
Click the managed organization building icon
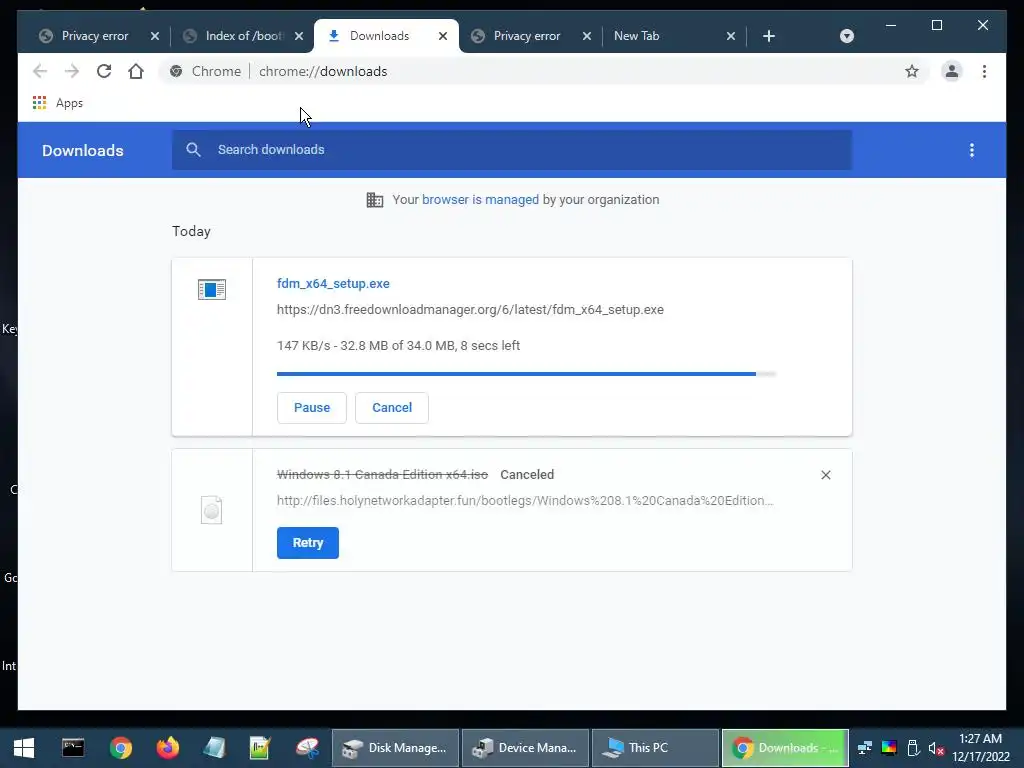click(x=375, y=200)
